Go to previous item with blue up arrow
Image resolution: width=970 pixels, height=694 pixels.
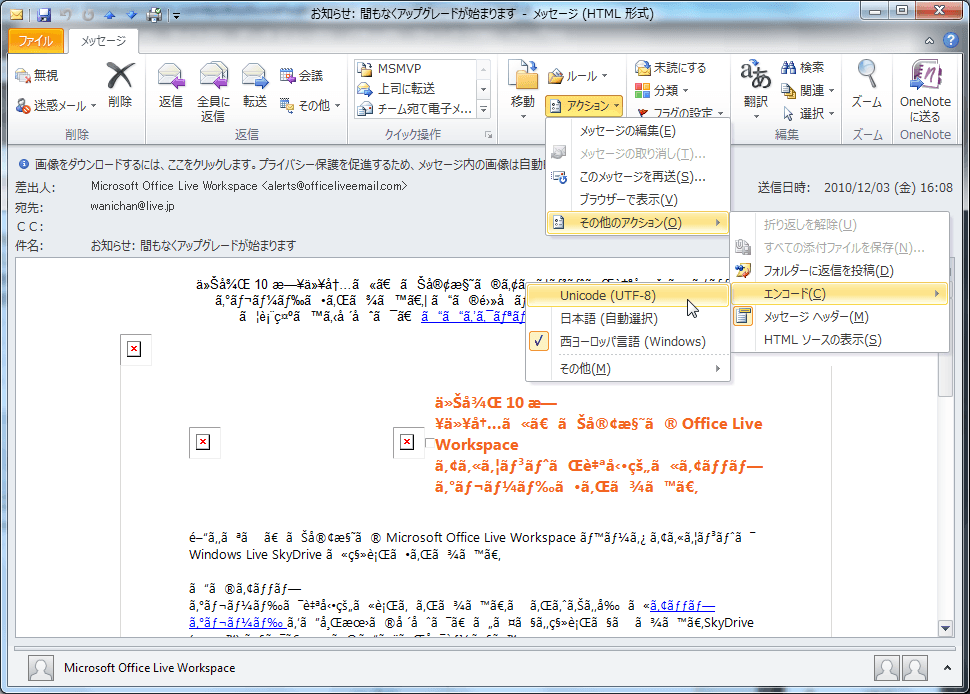click(110, 14)
